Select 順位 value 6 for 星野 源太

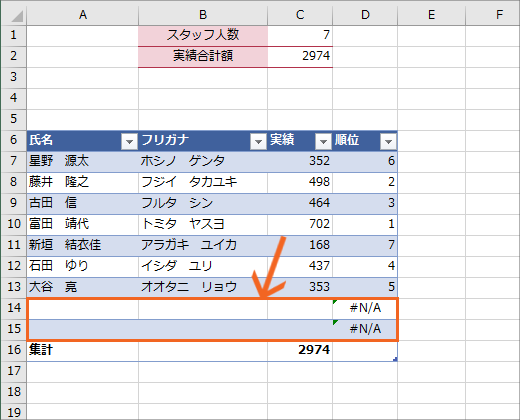[365, 161]
